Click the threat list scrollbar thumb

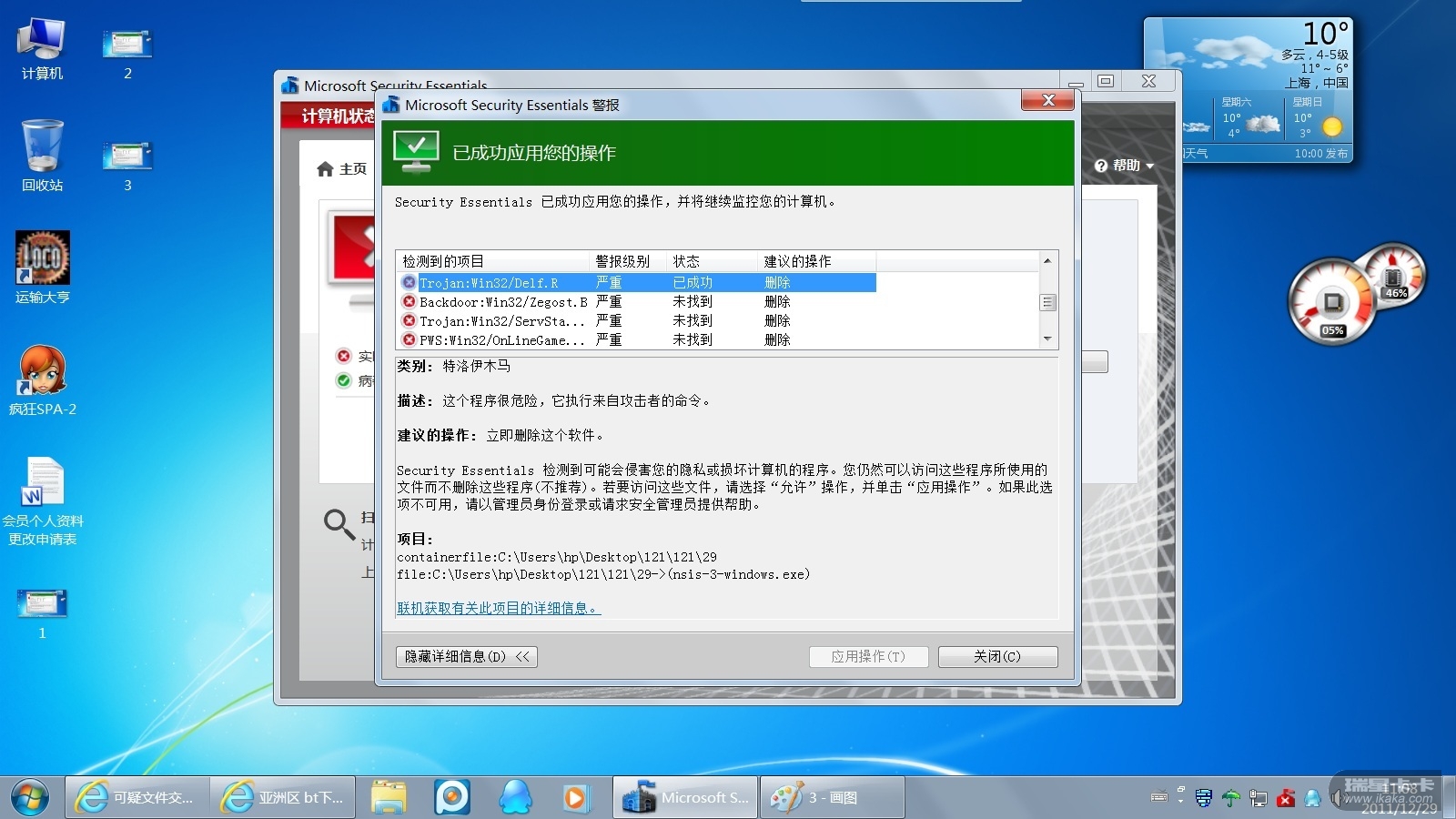tap(1047, 302)
